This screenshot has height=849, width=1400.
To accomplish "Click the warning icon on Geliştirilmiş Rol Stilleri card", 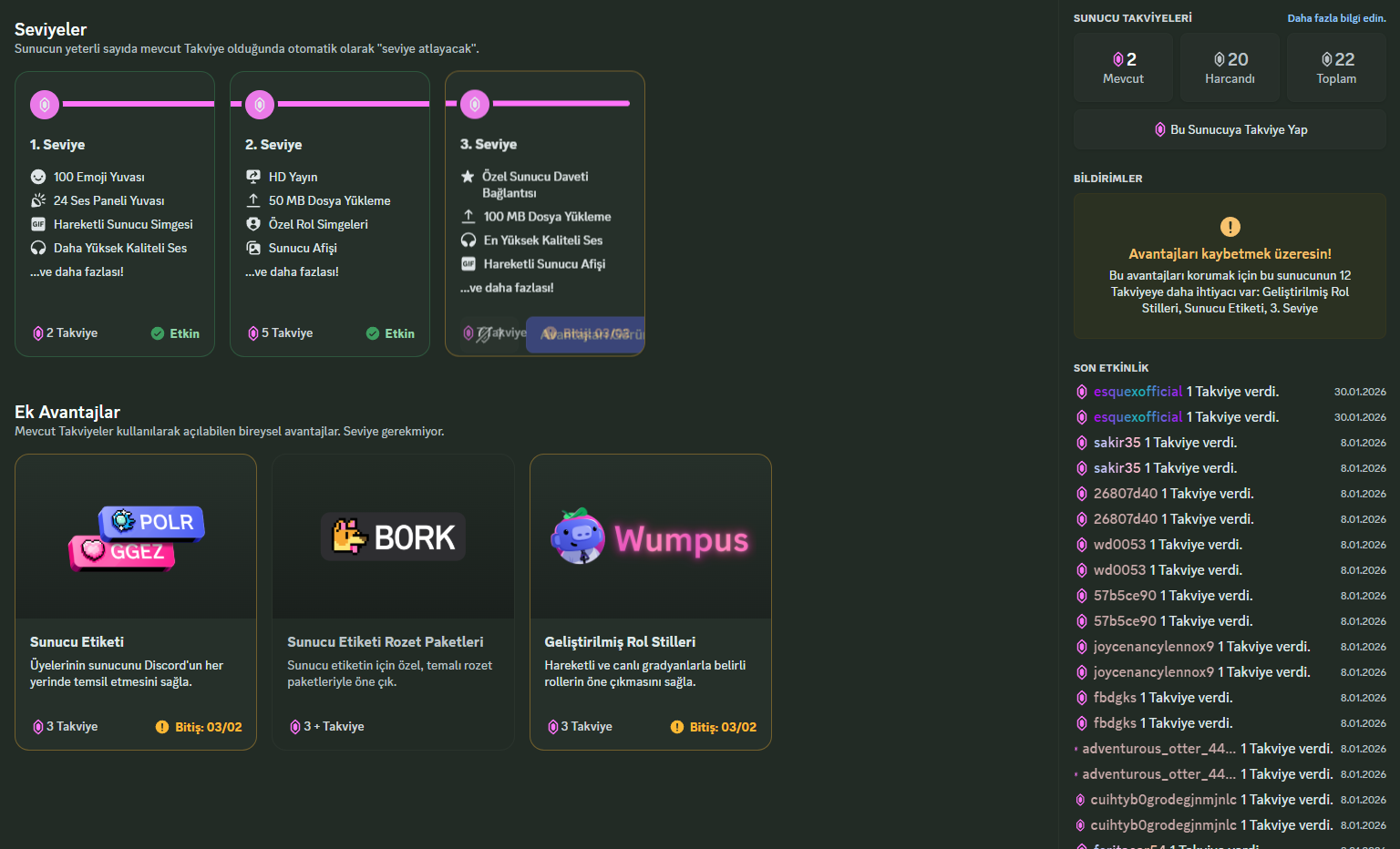I will [677, 727].
